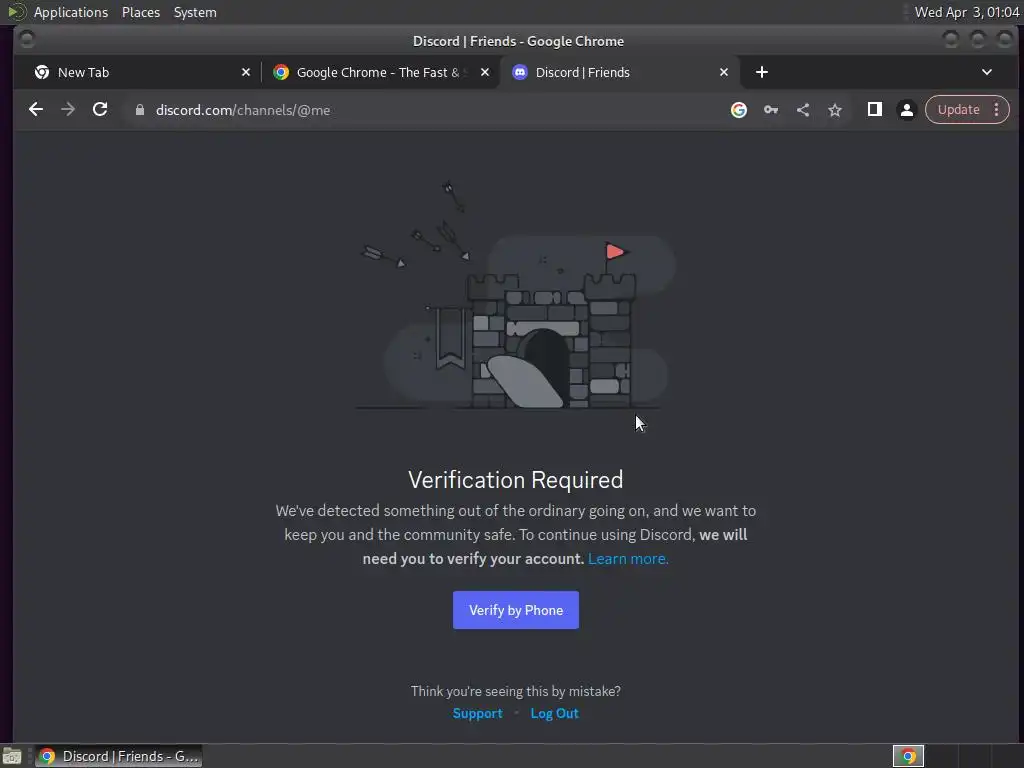Open the Support link

point(477,713)
